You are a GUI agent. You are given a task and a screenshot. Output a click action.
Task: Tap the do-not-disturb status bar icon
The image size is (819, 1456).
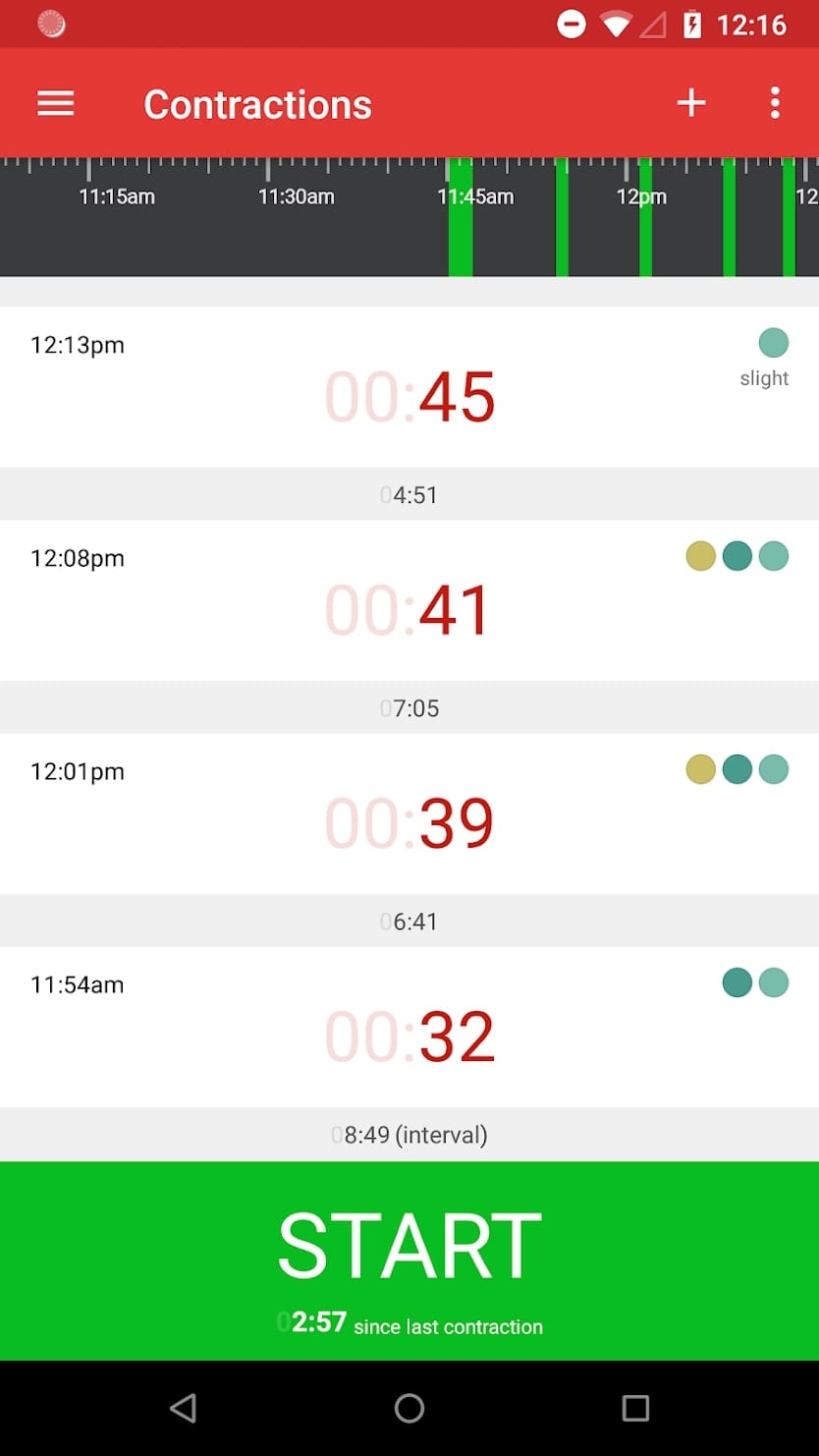(x=571, y=25)
